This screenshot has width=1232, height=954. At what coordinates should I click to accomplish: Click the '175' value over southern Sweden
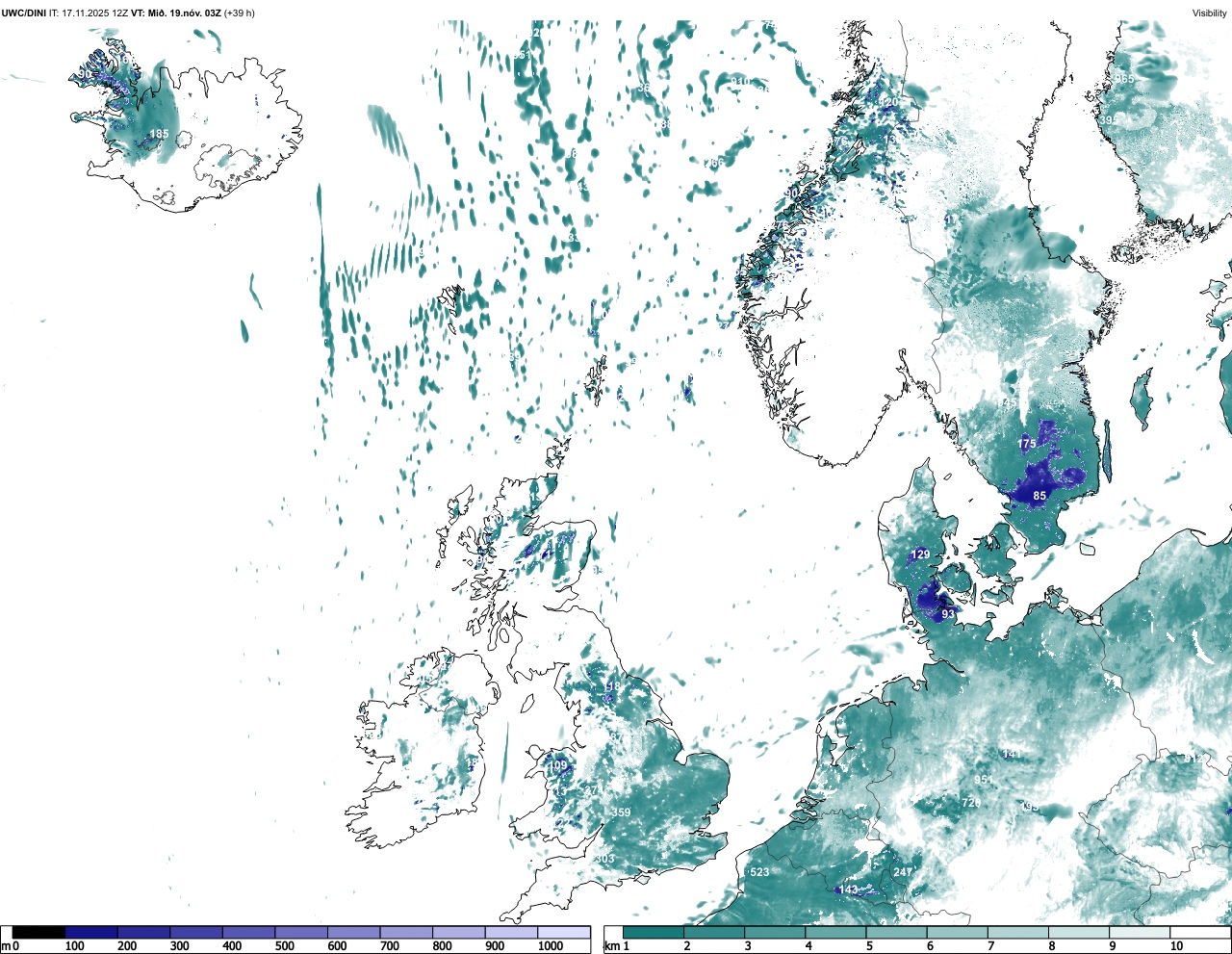(1027, 444)
